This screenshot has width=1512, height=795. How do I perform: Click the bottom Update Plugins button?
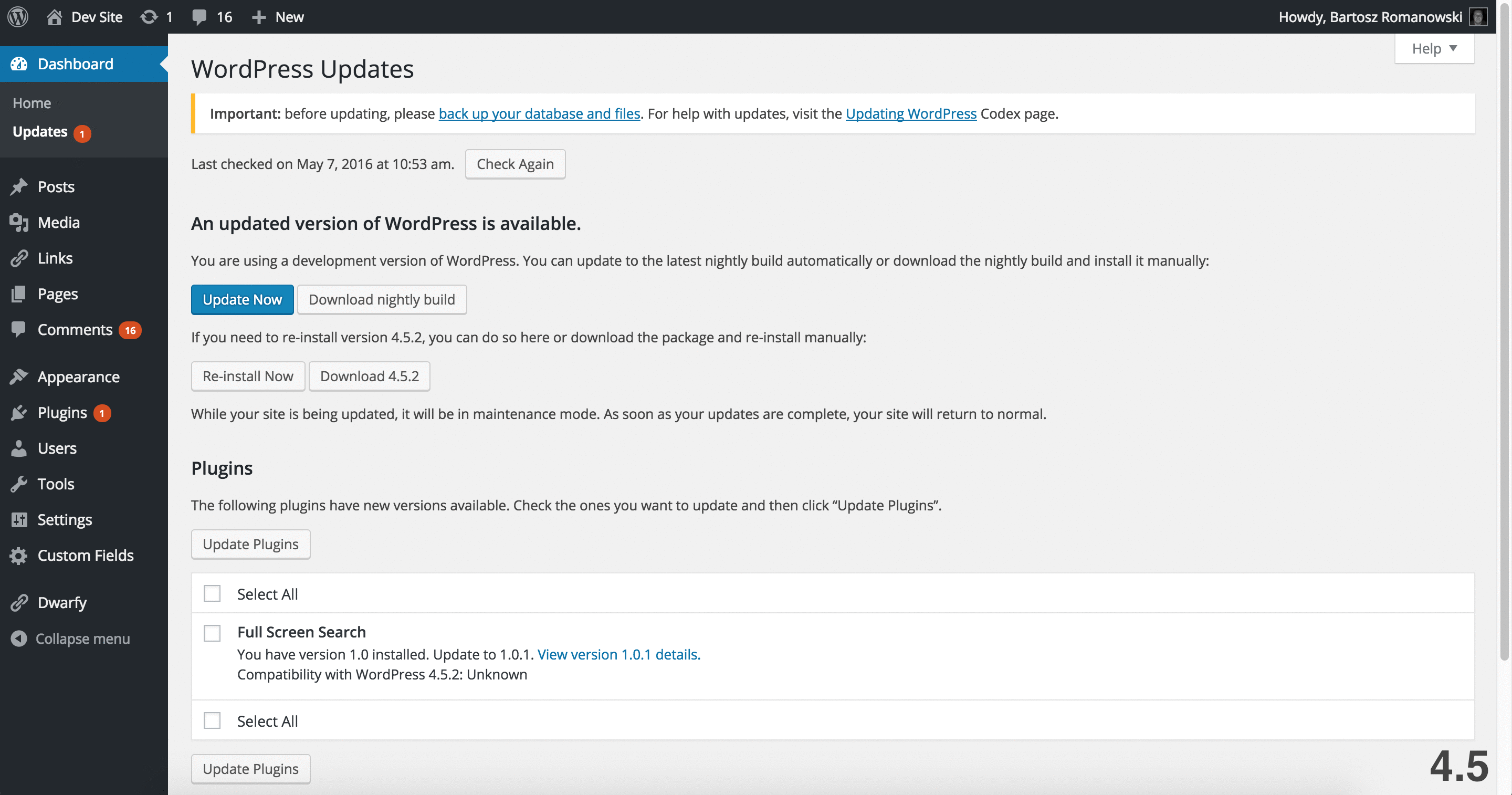point(250,769)
